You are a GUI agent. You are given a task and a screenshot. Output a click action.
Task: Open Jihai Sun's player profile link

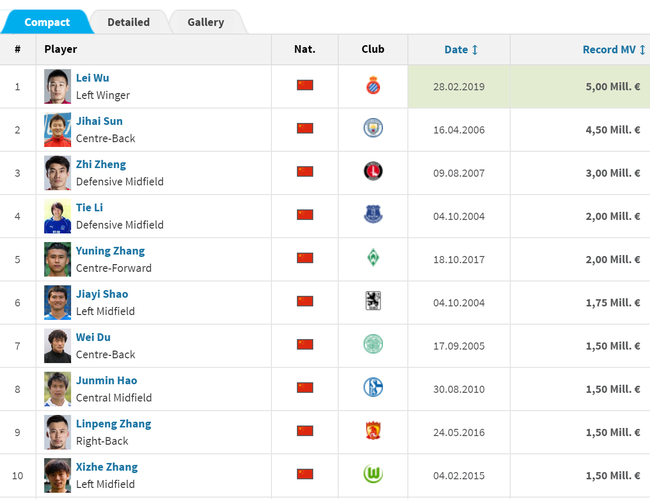click(x=99, y=121)
